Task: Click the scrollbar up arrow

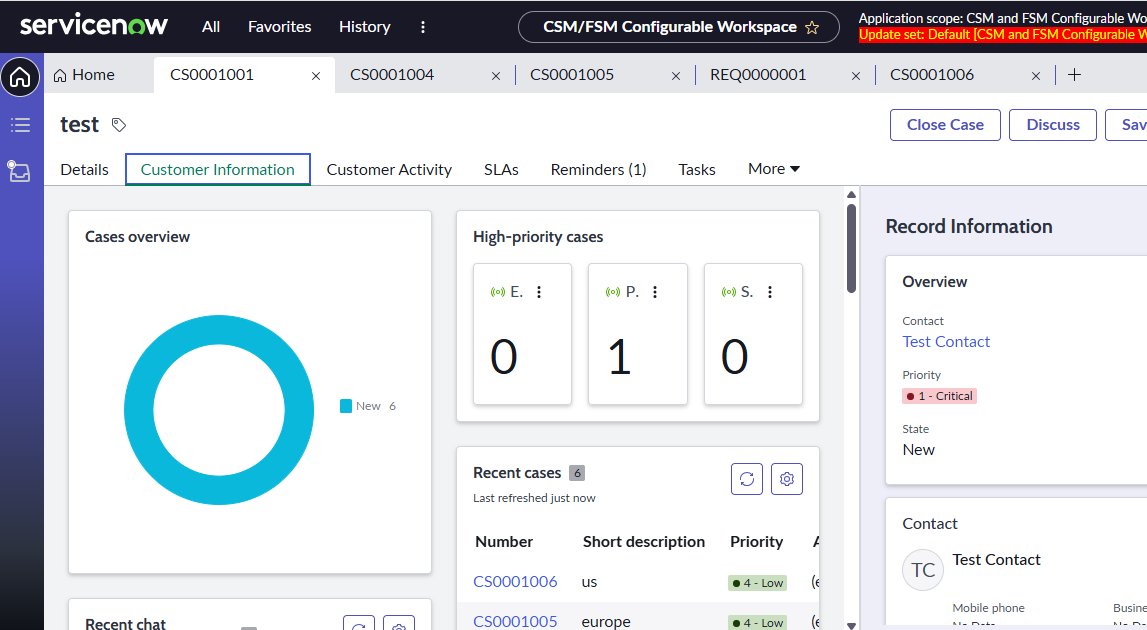Action: tap(851, 195)
